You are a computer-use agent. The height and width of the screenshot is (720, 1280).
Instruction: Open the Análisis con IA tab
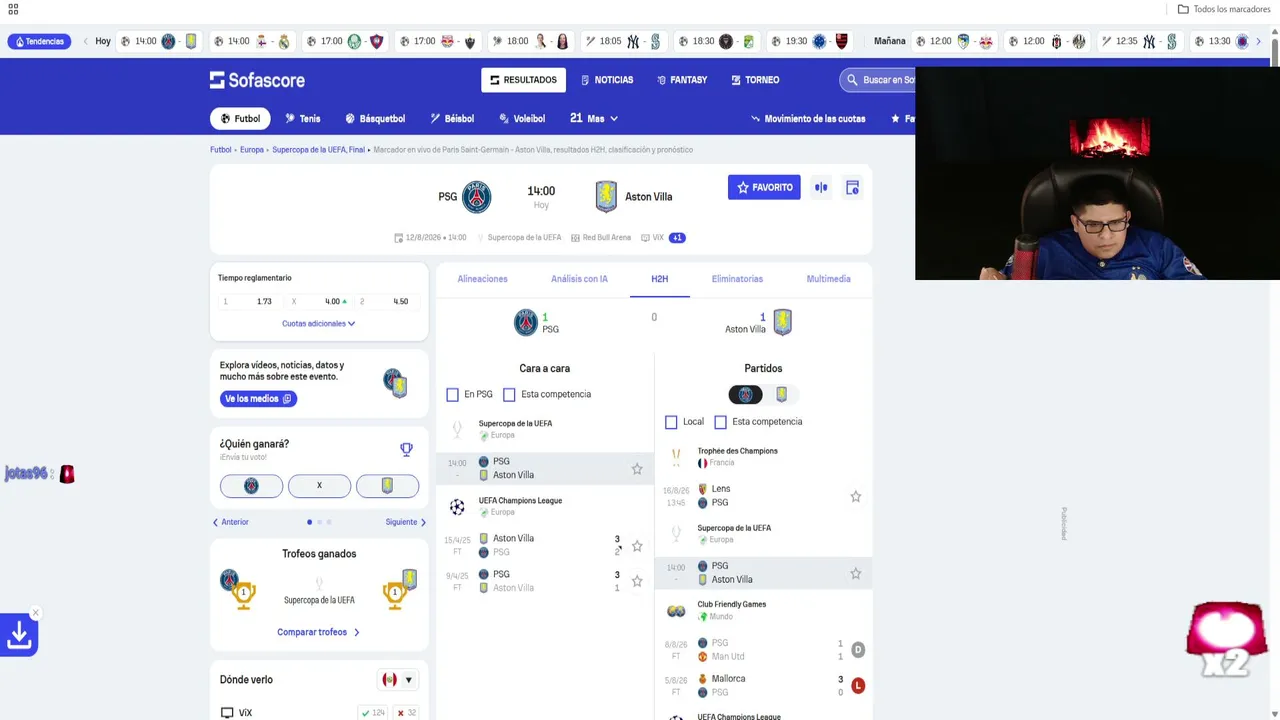coord(579,279)
